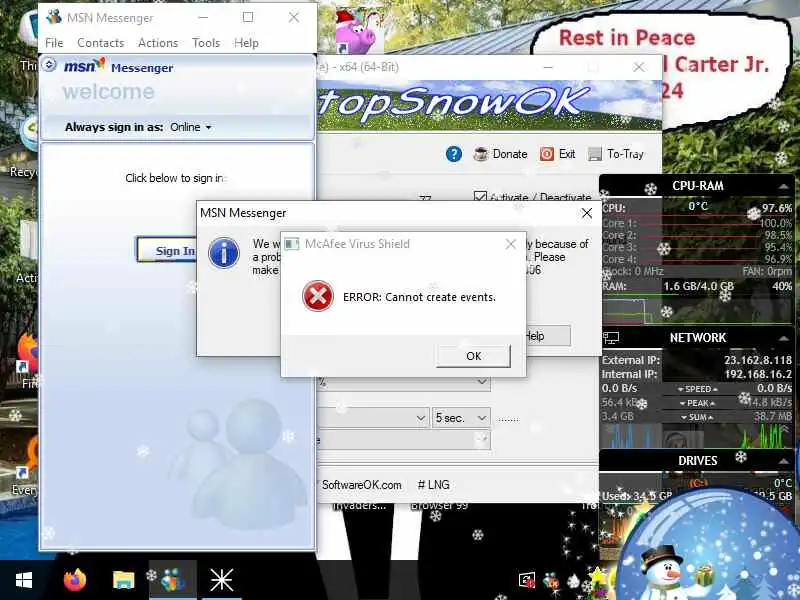
Task: Click the Sign In button
Action: coord(166,251)
